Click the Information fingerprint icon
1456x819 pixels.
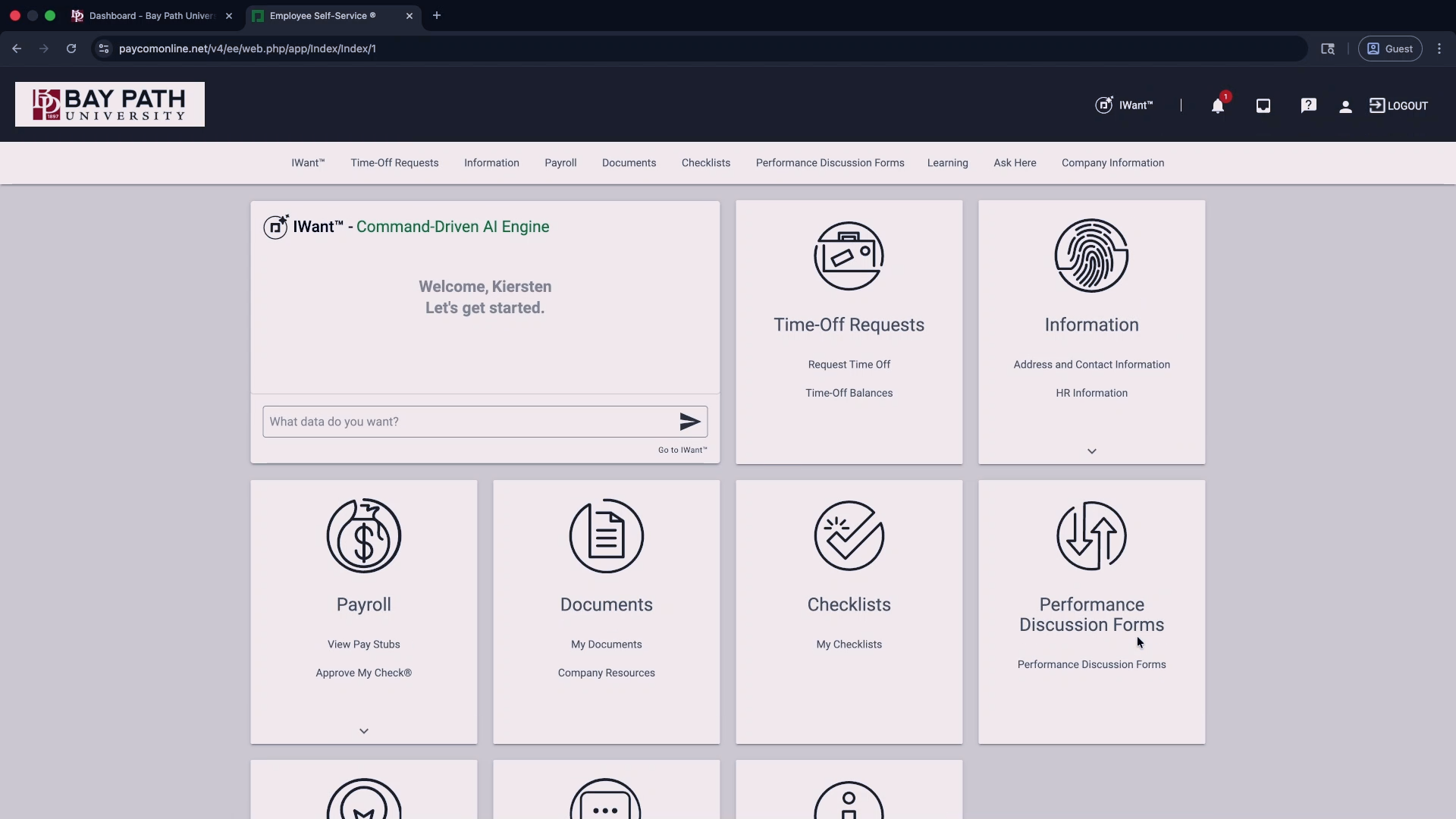(1091, 256)
